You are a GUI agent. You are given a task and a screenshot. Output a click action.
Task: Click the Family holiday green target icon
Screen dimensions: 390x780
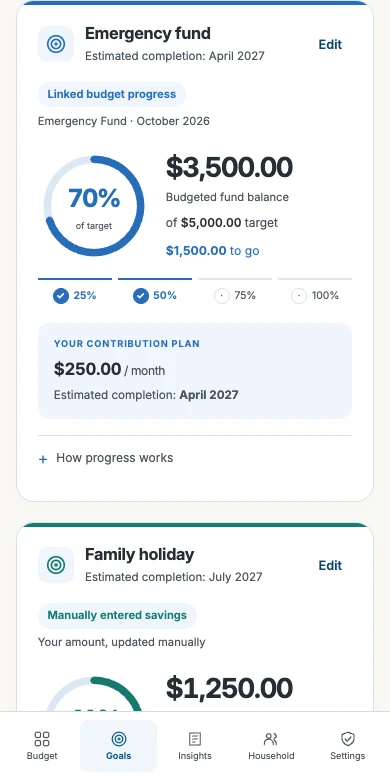click(56, 565)
